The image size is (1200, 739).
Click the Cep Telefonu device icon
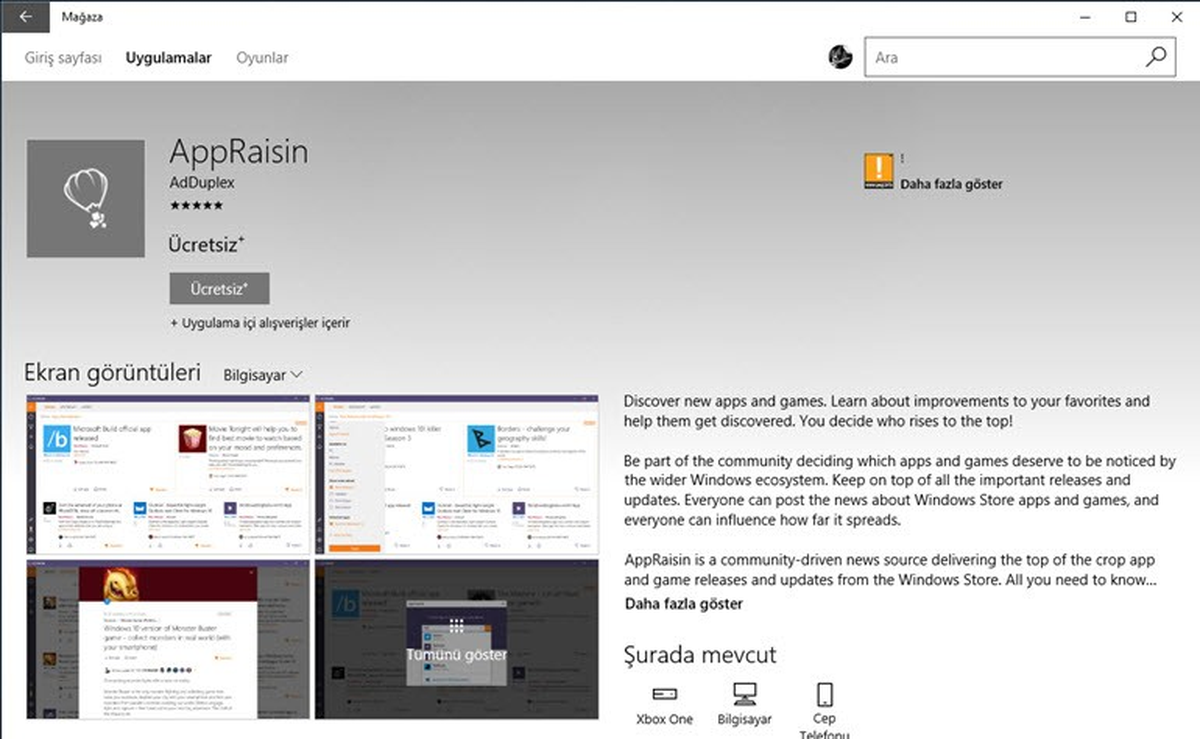pyautogui.click(x=825, y=694)
